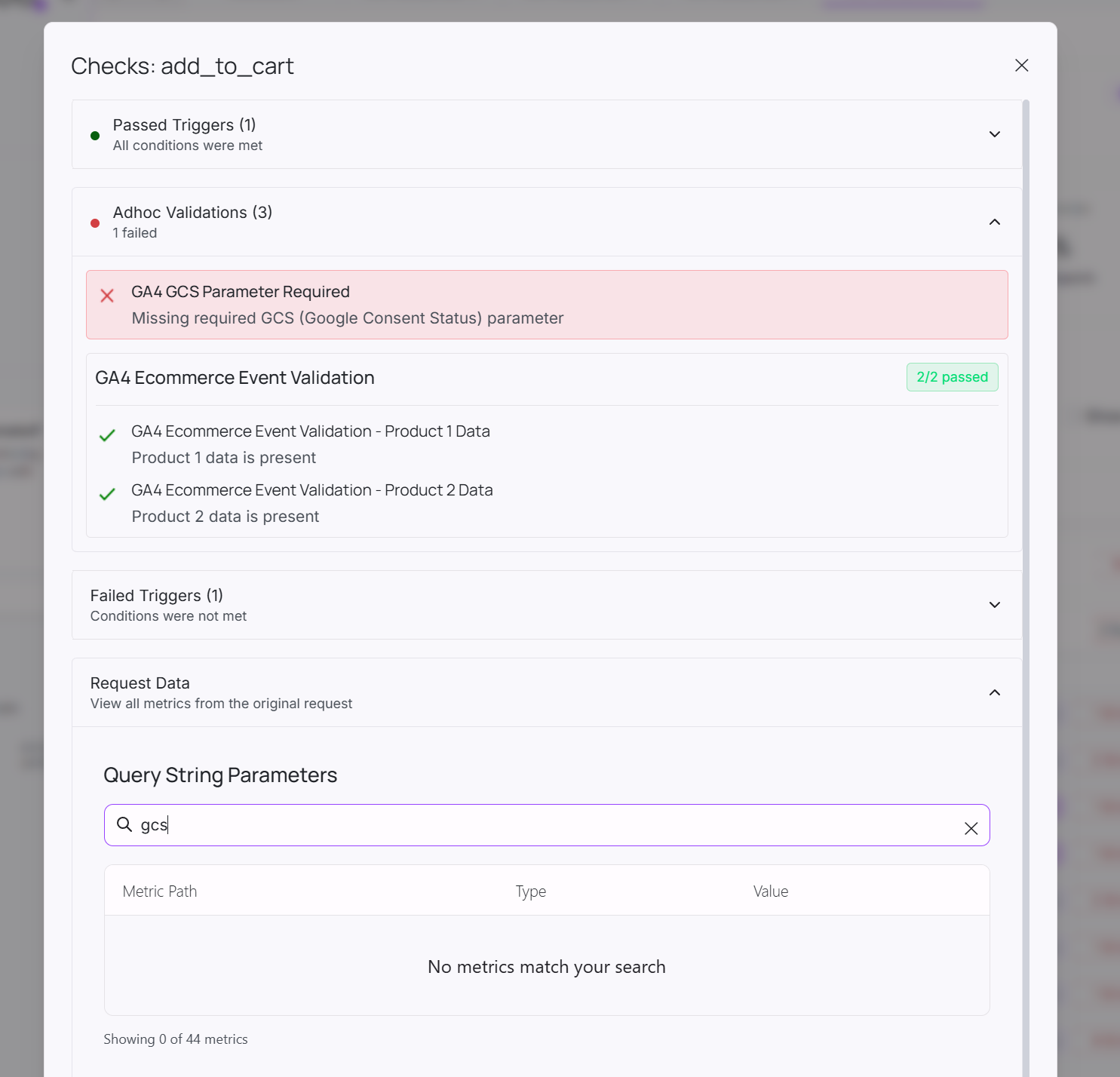Select the Metric Path column header
This screenshot has height=1077, width=1120.
[x=159, y=891]
